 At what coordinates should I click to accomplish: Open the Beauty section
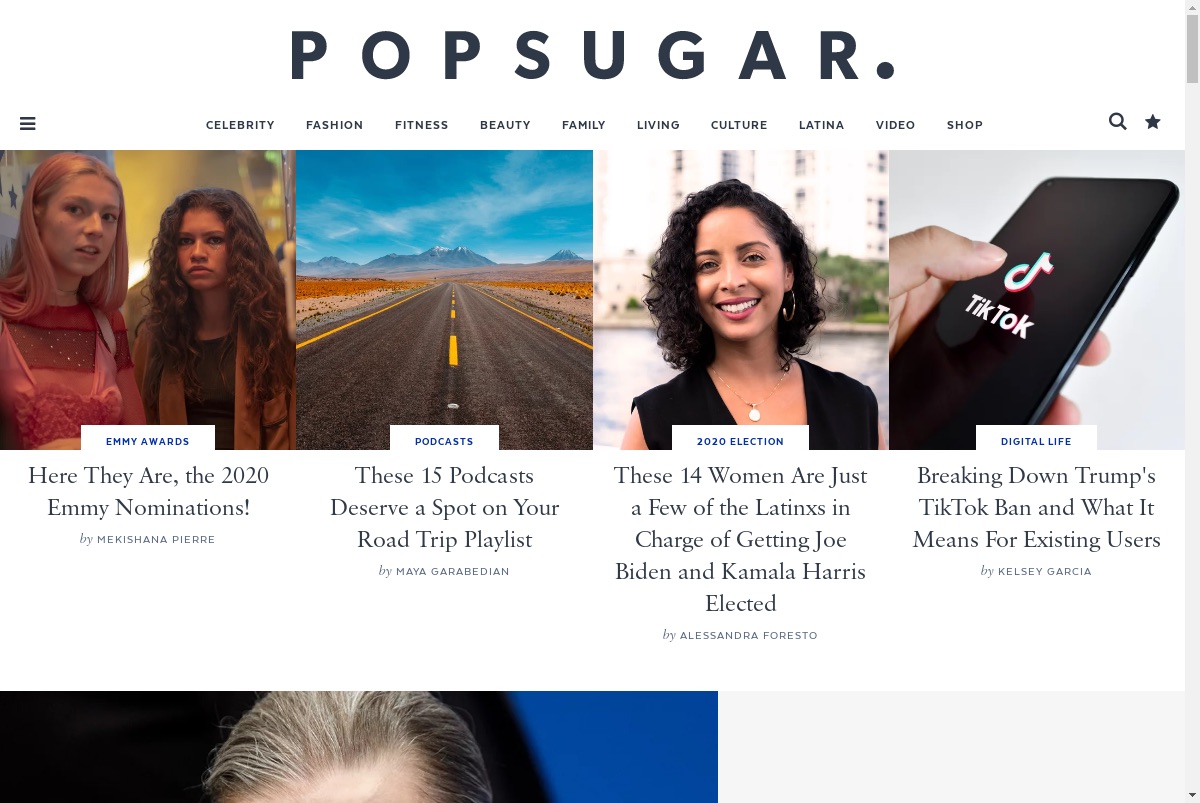(x=505, y=125)
